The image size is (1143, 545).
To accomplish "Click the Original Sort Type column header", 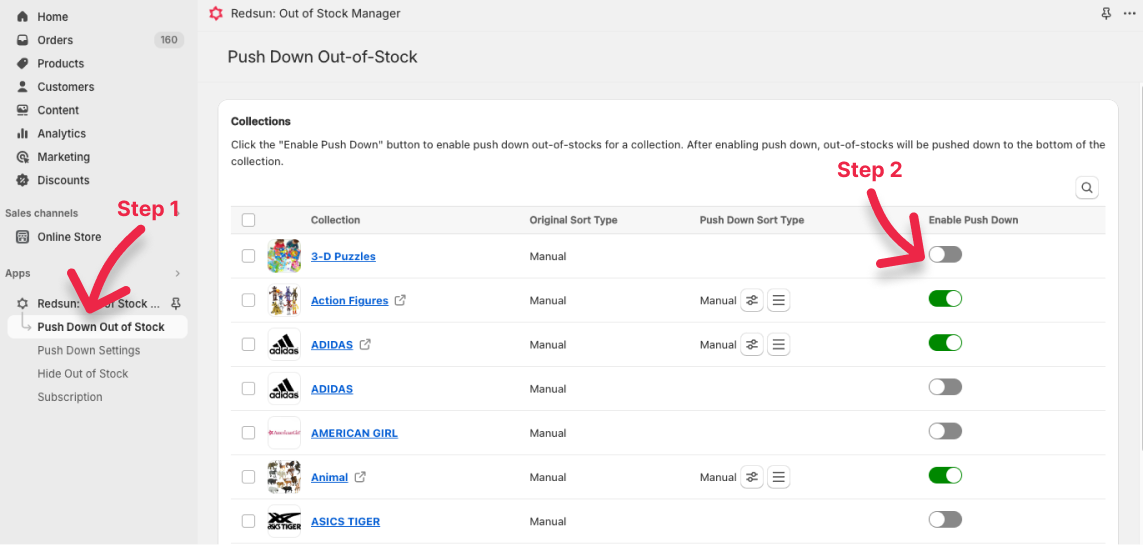I will tap(574, 220).
